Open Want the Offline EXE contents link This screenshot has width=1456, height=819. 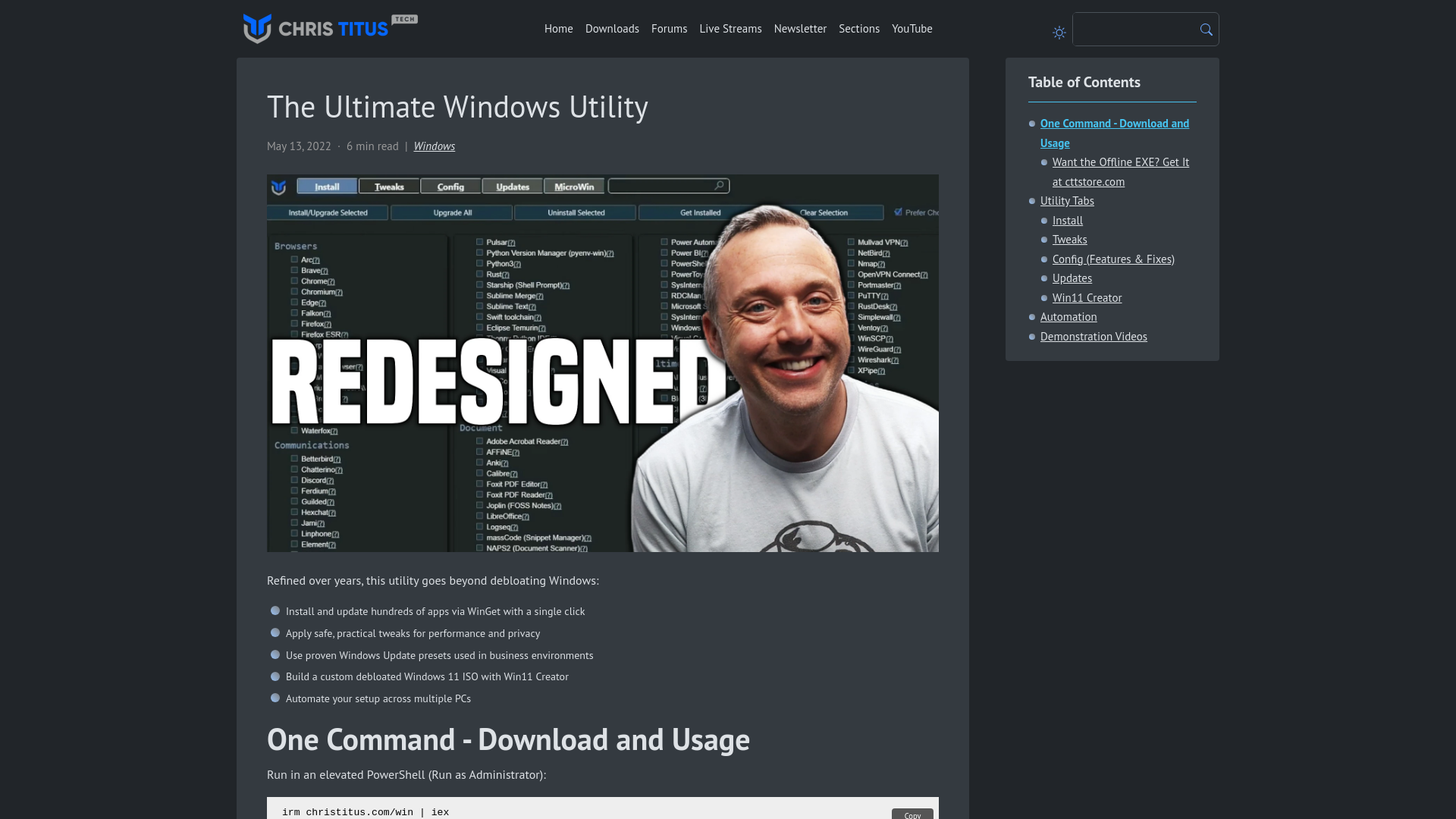(x=1121, y=172)
